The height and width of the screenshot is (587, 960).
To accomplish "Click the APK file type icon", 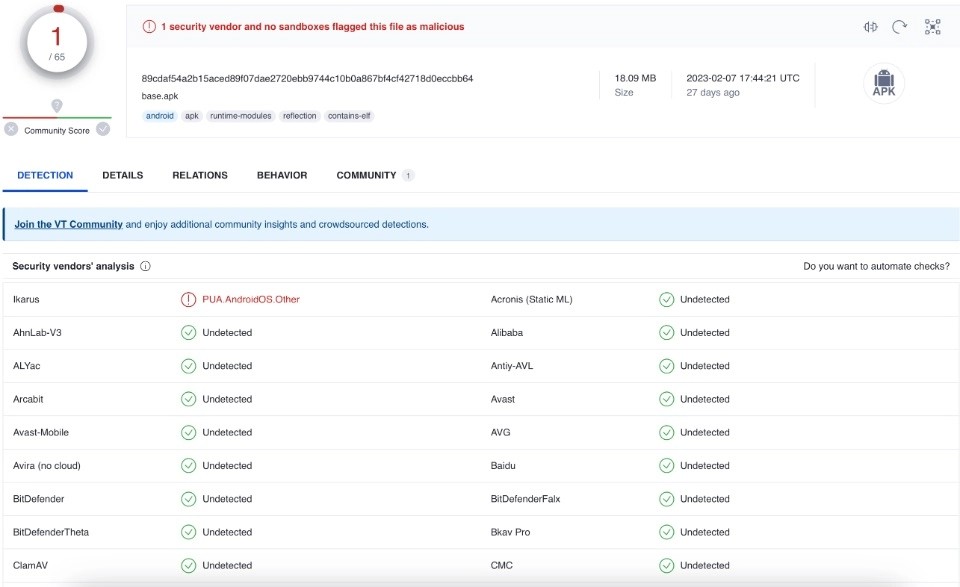I will pos(883,83).
